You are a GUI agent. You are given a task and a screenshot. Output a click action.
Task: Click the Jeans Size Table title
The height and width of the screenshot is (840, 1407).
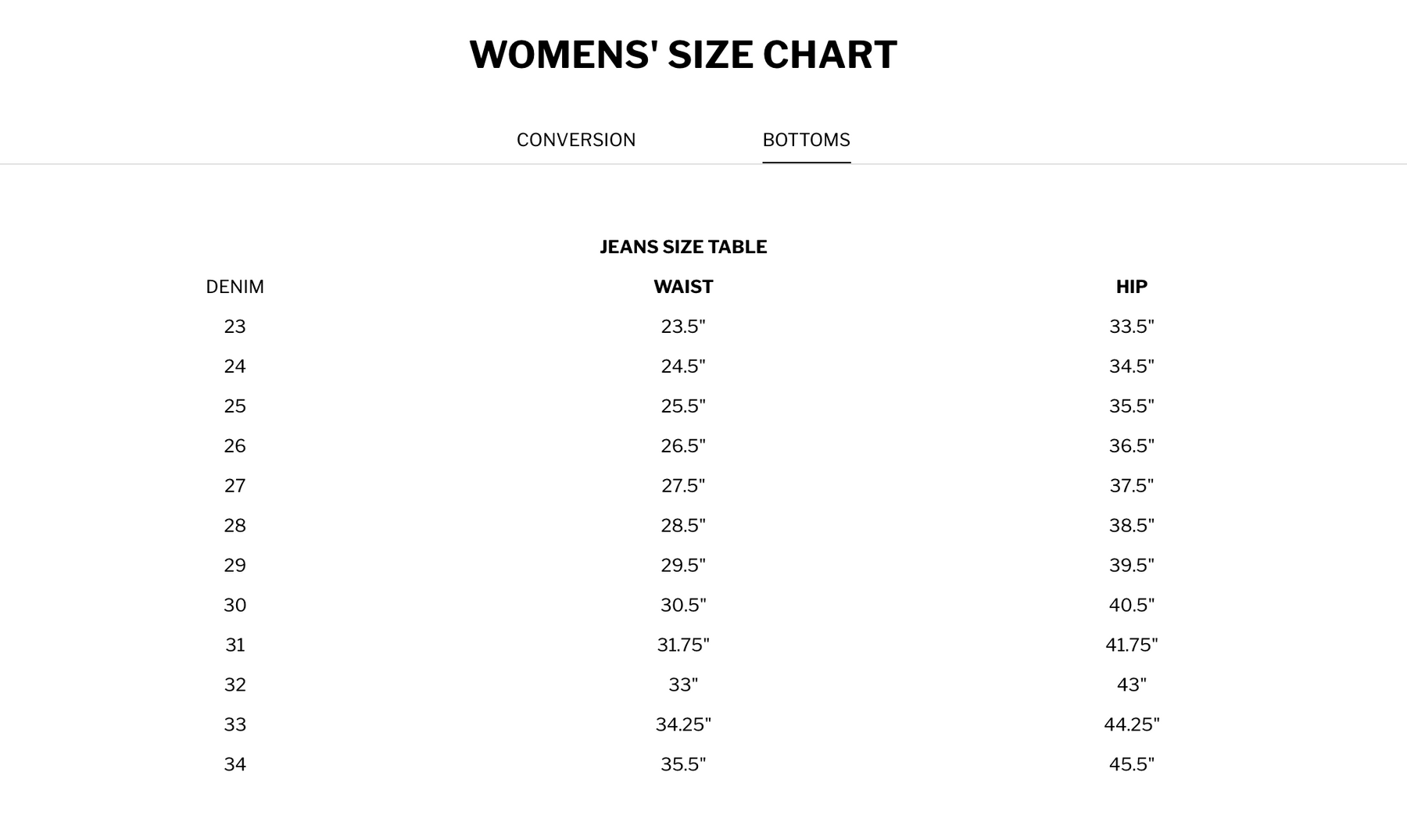(683, 247)
